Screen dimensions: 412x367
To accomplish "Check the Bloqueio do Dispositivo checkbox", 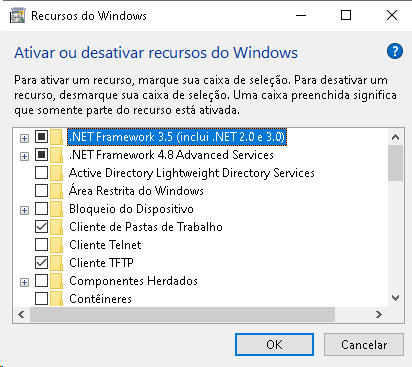I will click(41, 209).
